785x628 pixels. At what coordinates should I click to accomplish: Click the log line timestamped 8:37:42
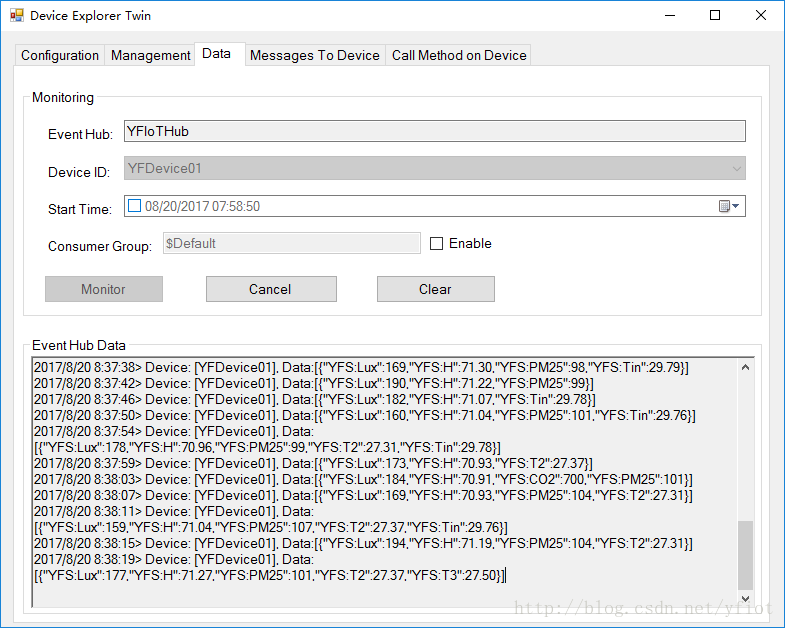(x=313, y=384)
